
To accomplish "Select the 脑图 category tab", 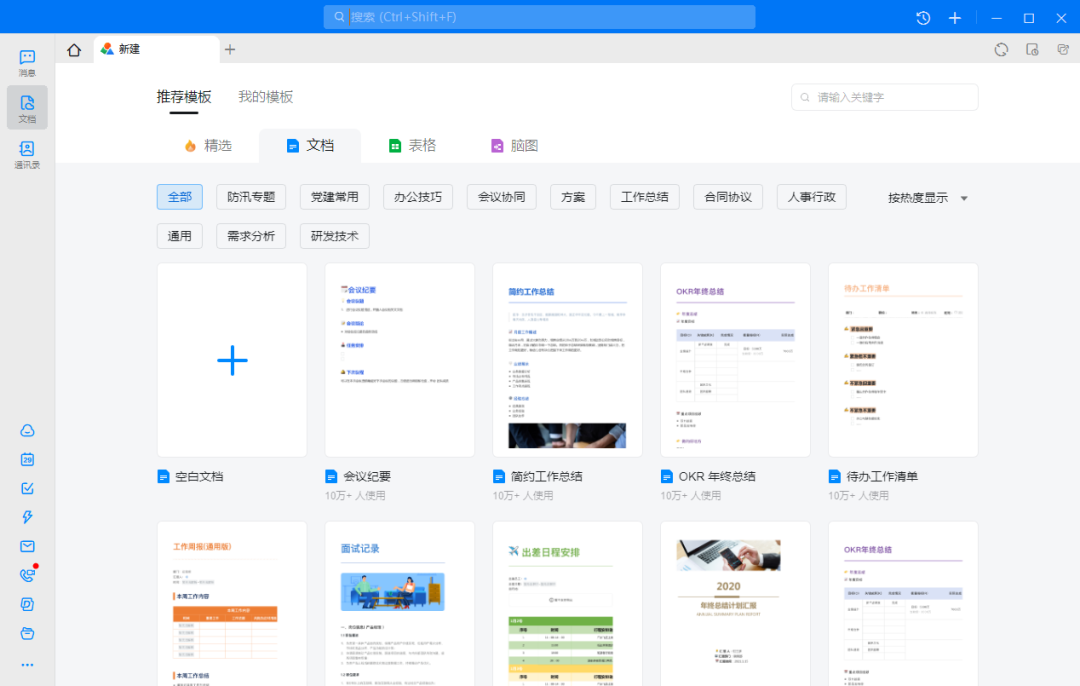I will (514, 145).
